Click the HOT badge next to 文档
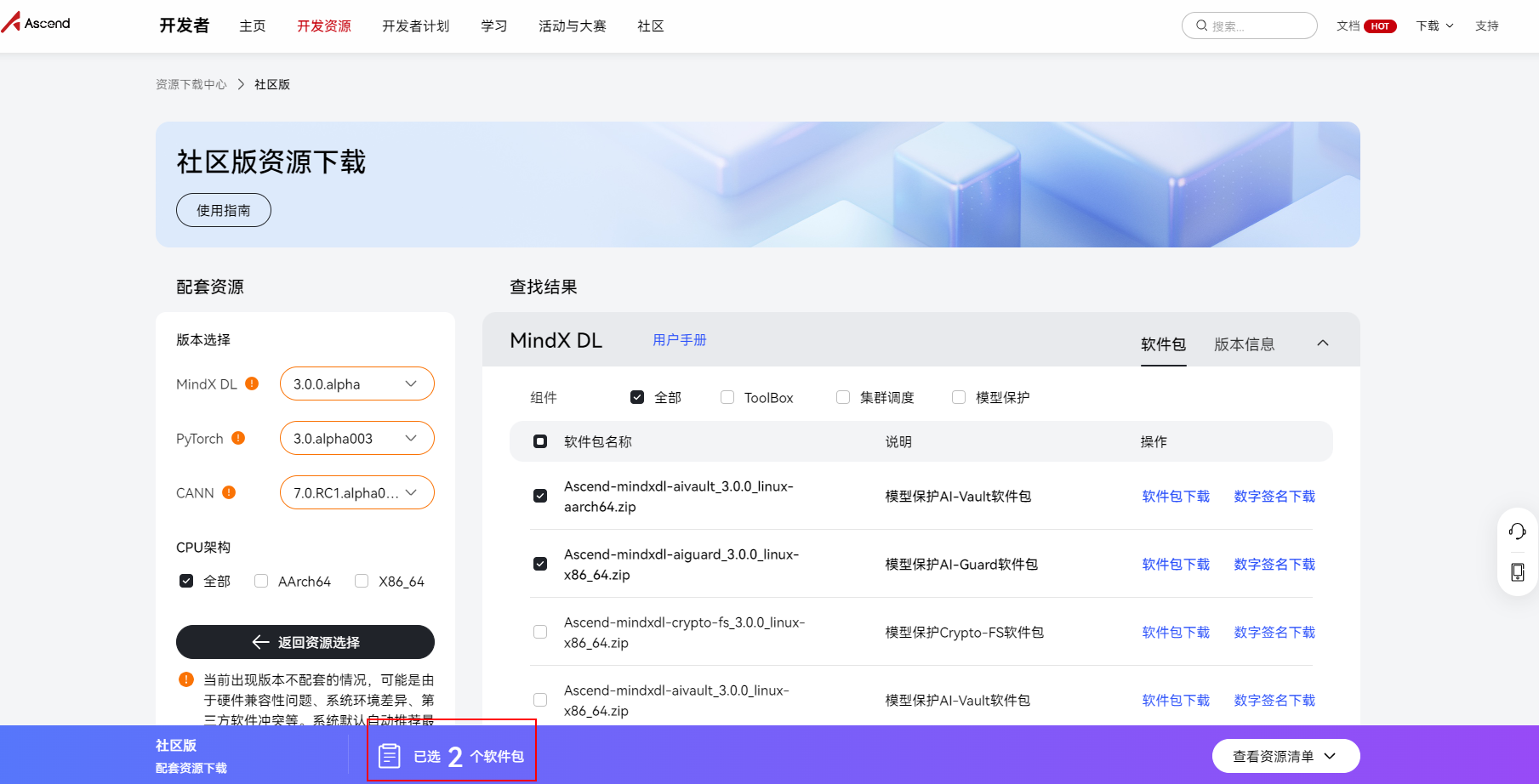 [x=1380, y=26]
